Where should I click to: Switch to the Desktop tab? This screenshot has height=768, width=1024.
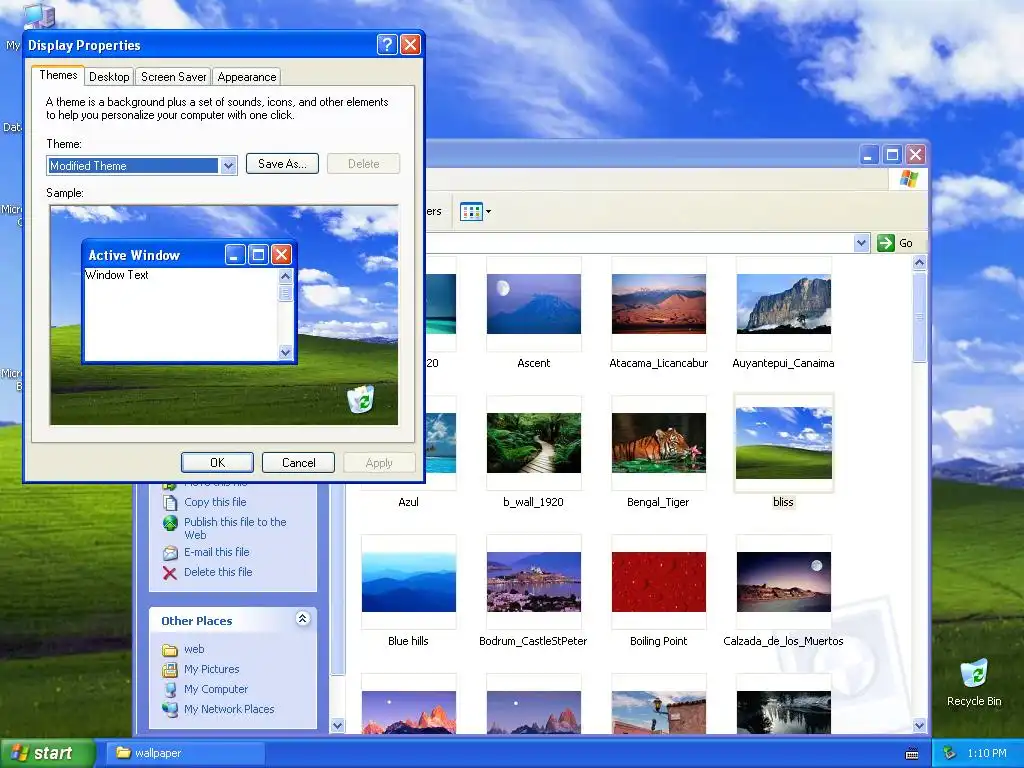pos(109,76)
